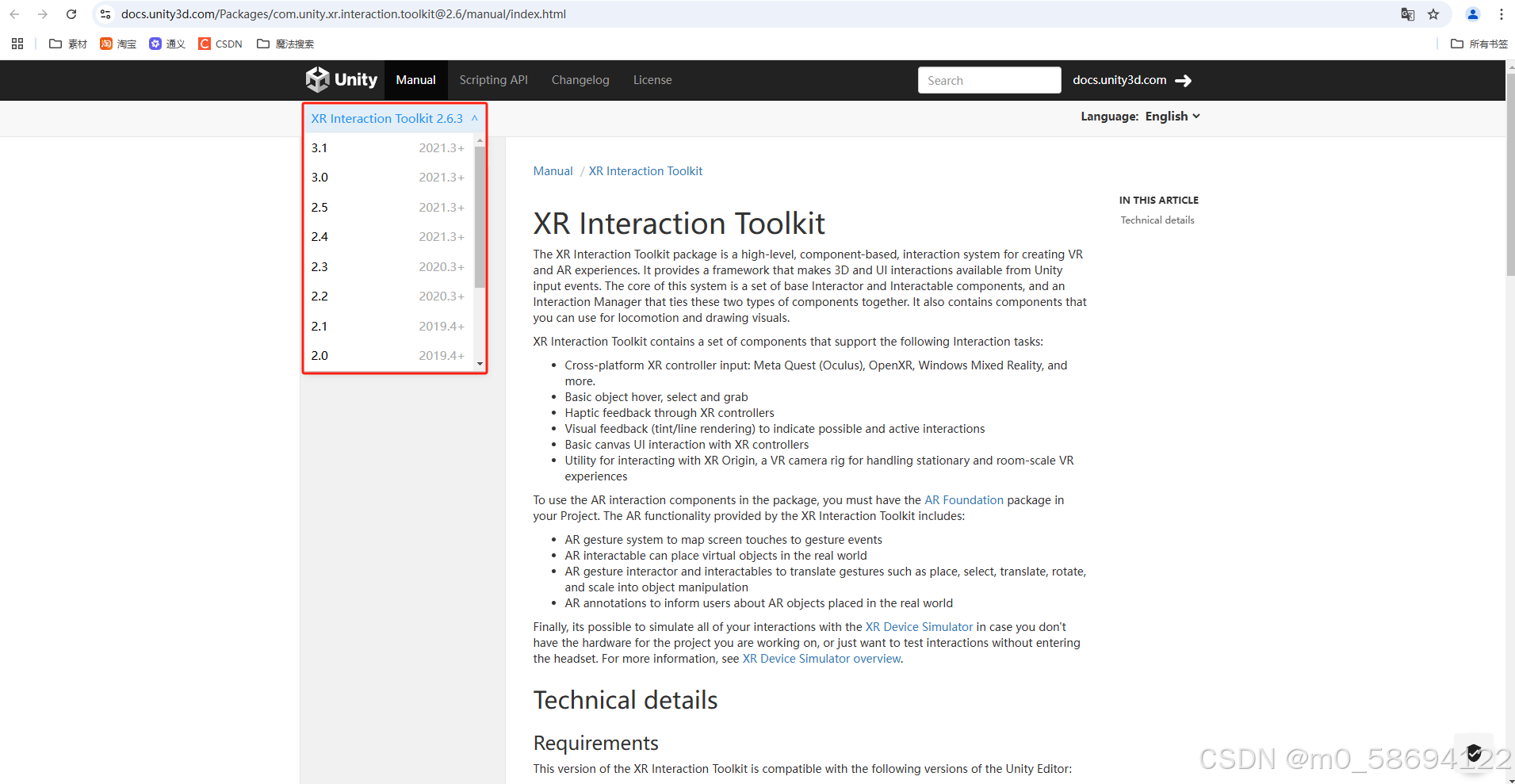Click the docs.unity3d.com arrow icon
Image resolution: width=1515 pixels, height=784 pixels.
click(x=1184, y=80)
